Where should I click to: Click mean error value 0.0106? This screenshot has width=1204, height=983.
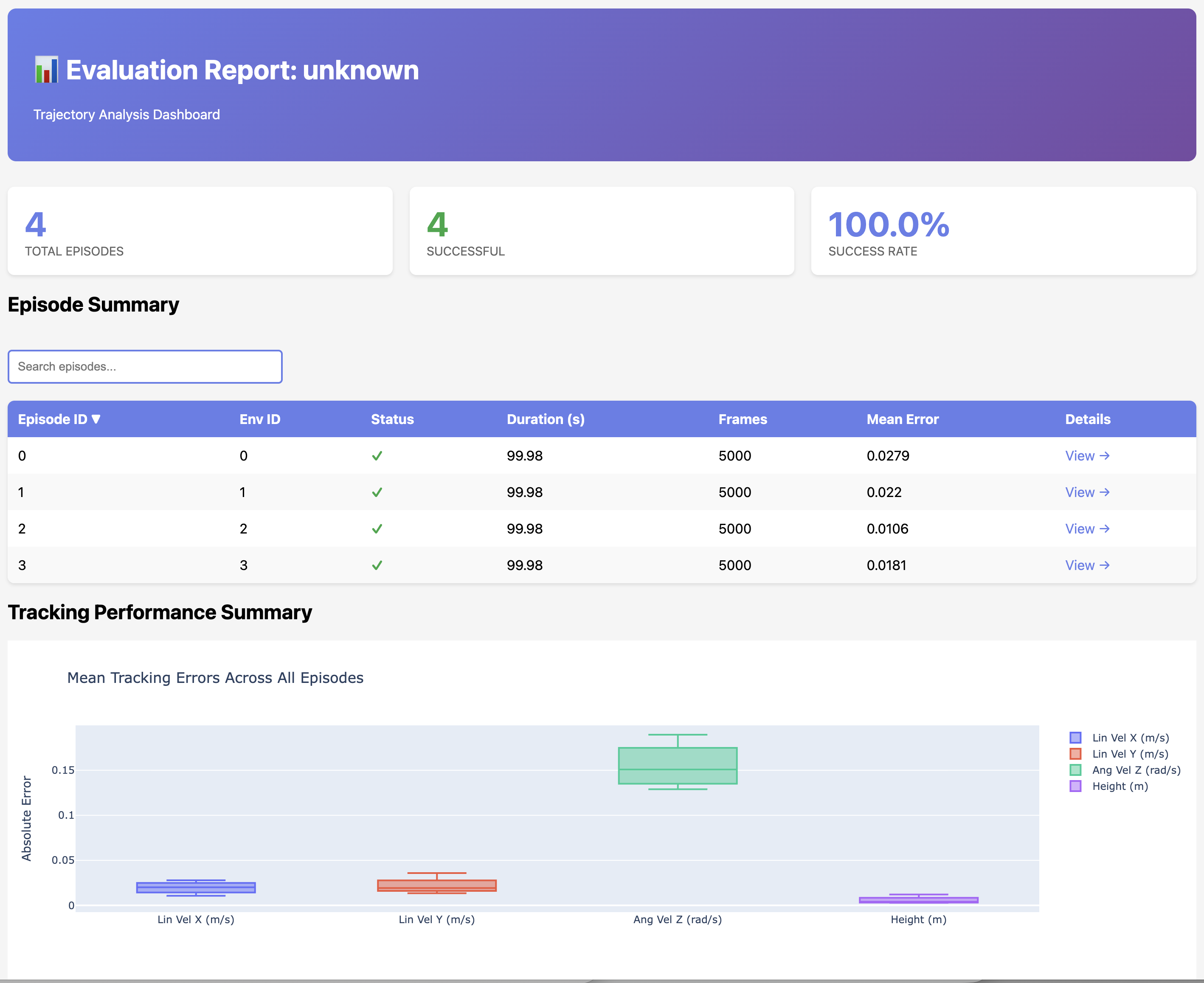887,529
